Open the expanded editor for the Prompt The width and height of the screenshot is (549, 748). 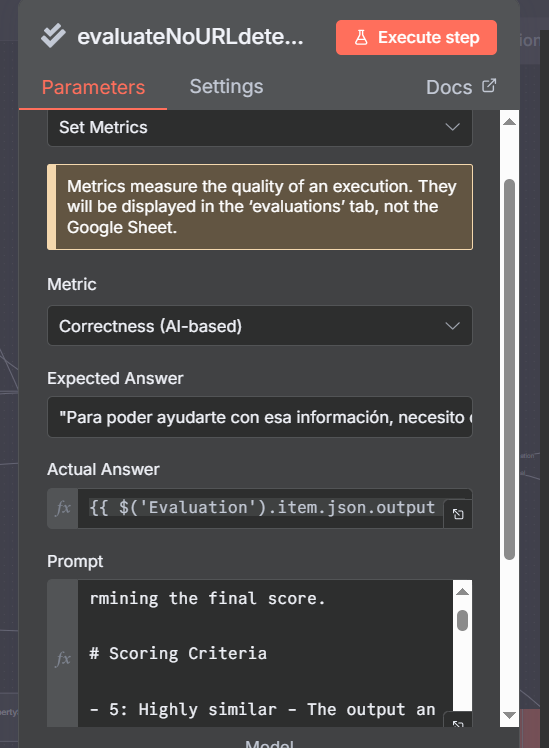tap(458, 722)
